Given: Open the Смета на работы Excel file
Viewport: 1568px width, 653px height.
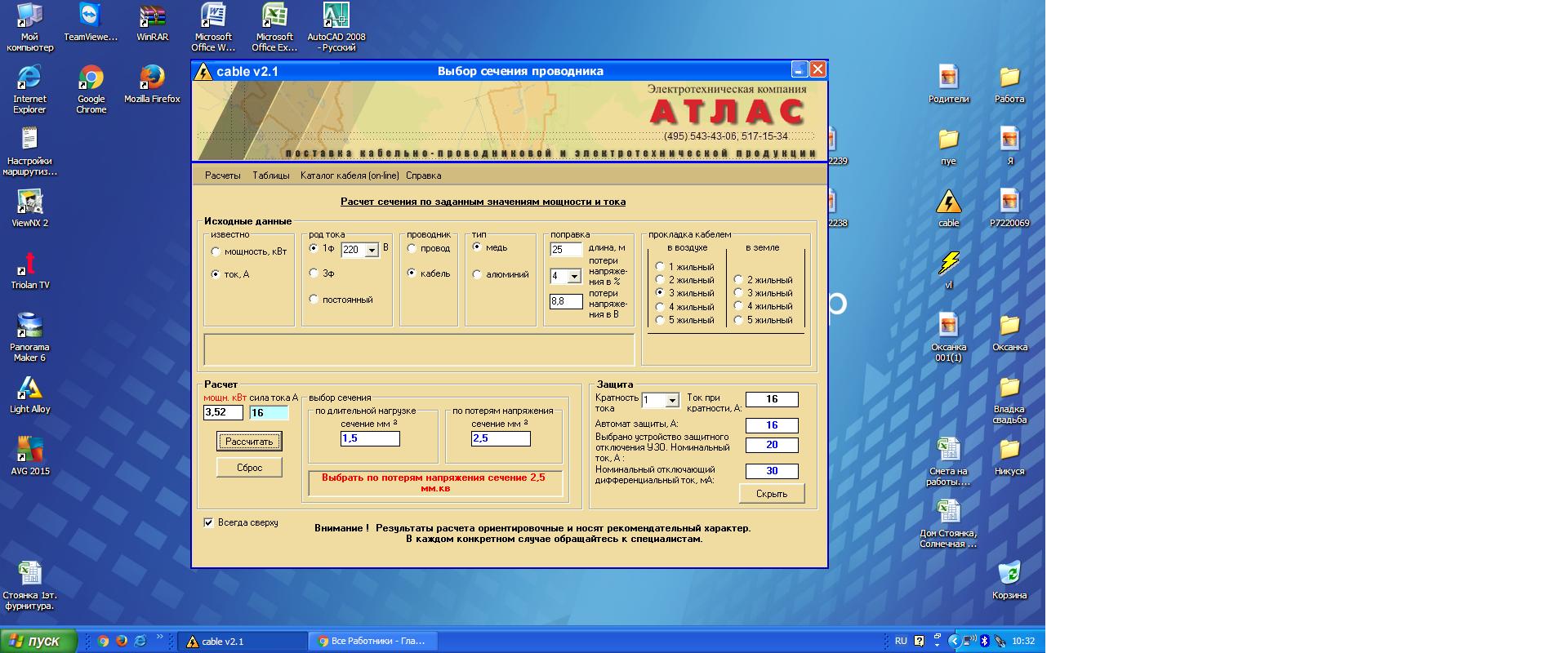Looking at the screenshot, I should [x=948, y=461].
